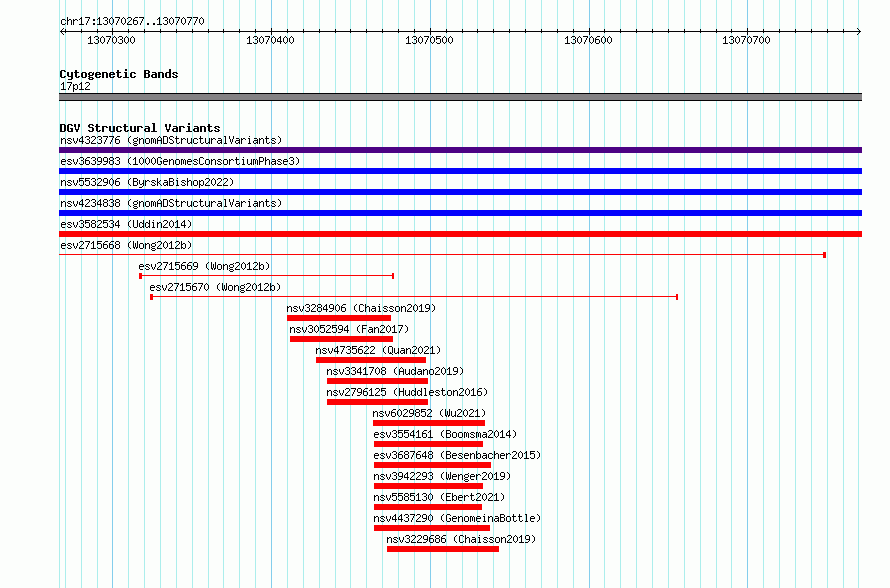The width and height of the screenshot is (890, 588).
Task: Open esv3687648 Besenbacher2015 label
Action: pyautogui.click(x=457, y=455)
